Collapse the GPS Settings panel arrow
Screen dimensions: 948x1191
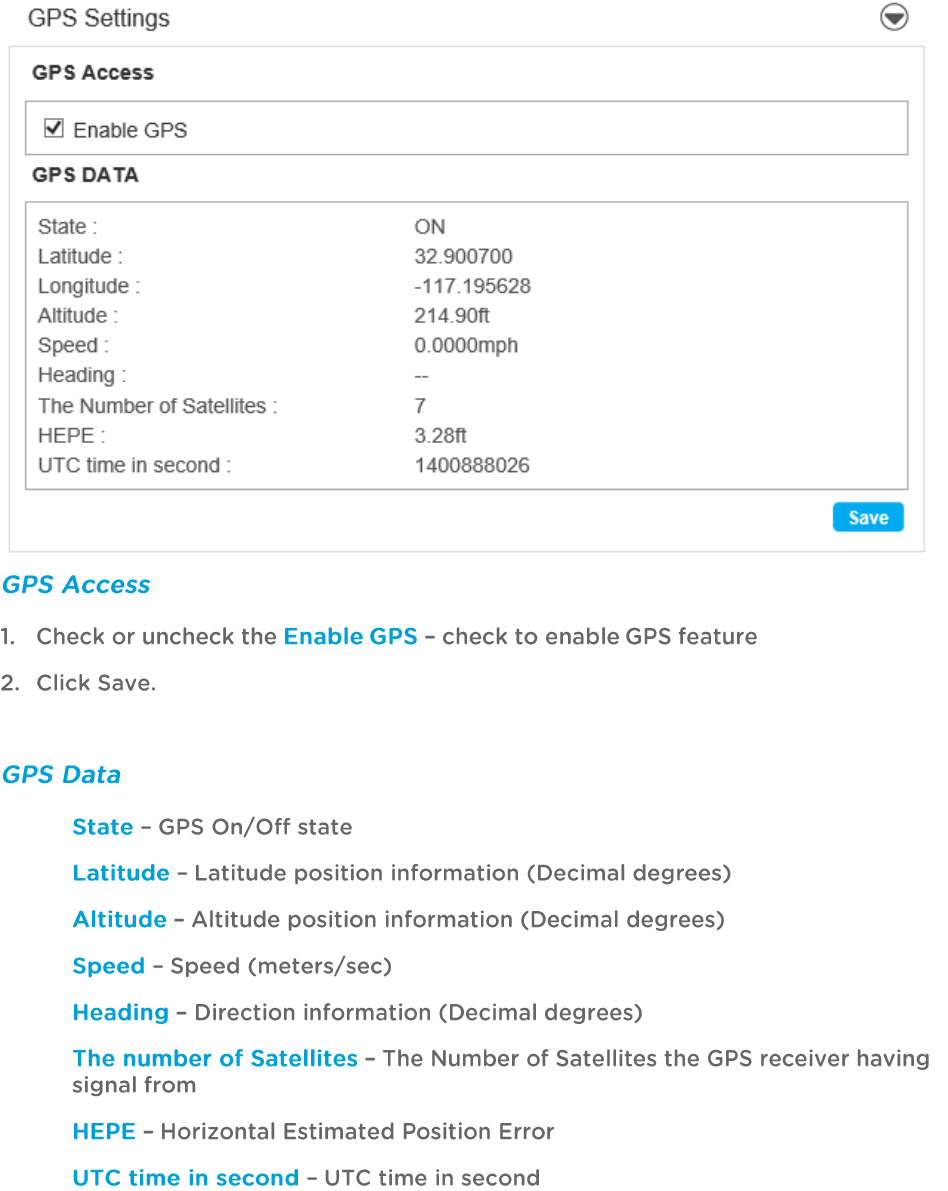(893, 18)
